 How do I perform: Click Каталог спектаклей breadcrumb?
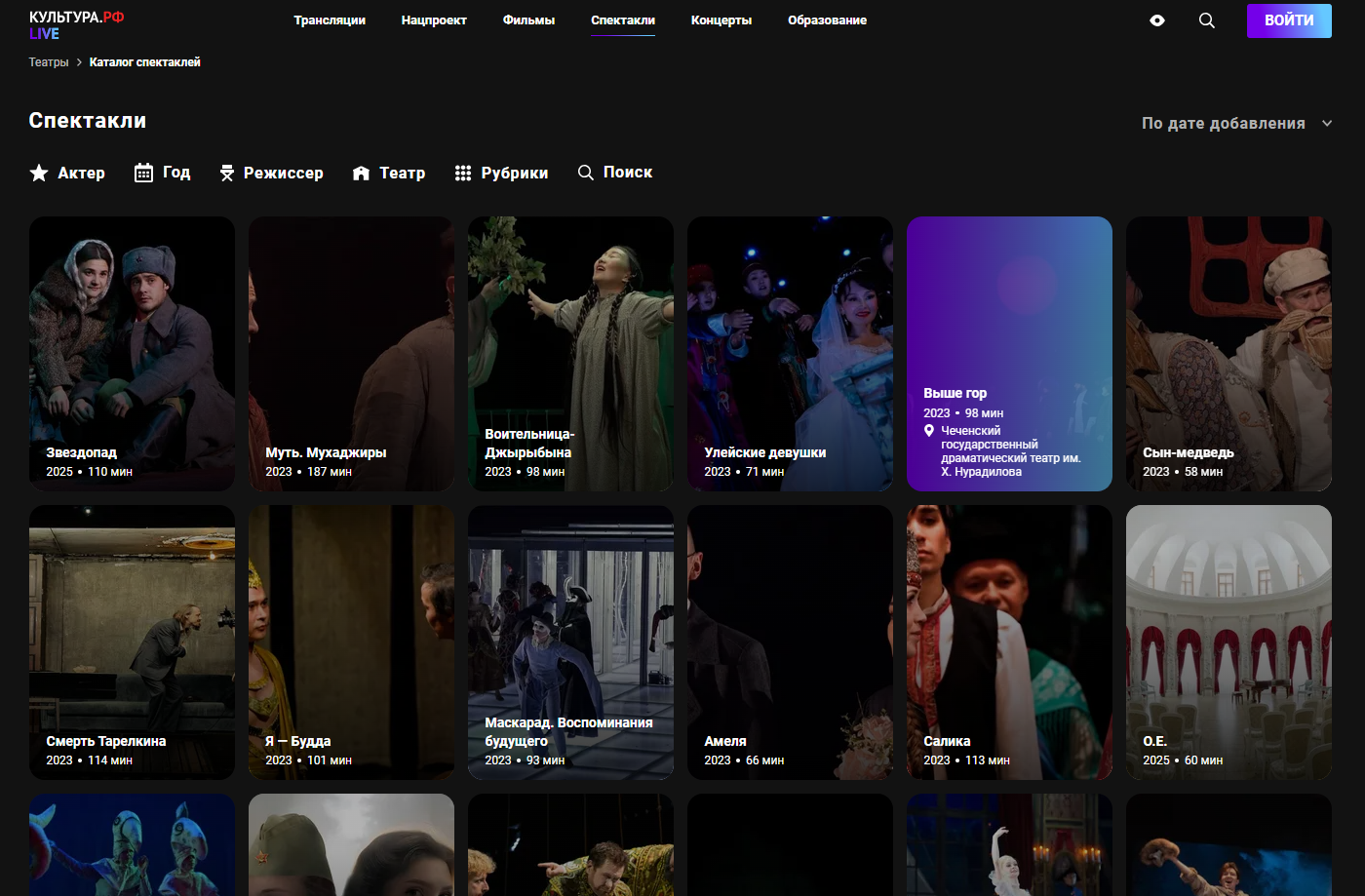pyautogui.click(x=145, y=62)
